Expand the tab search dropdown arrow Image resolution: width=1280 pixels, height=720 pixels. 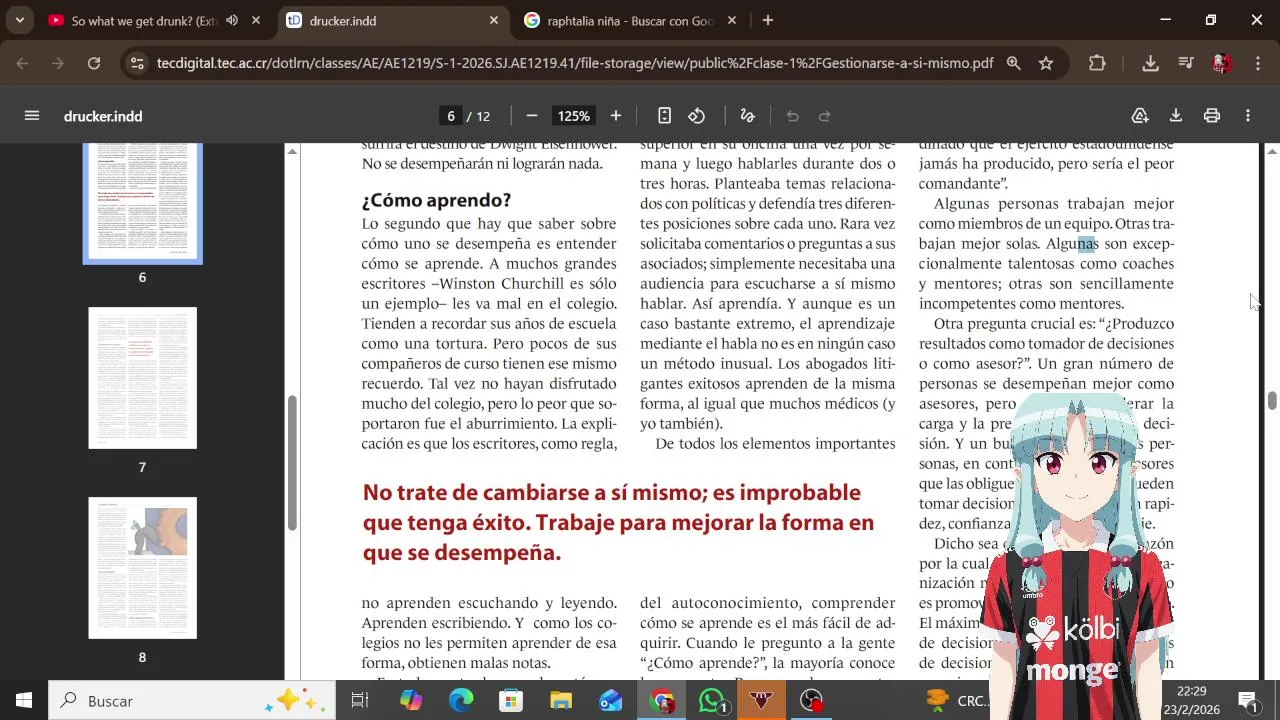[x=19, y=20]
